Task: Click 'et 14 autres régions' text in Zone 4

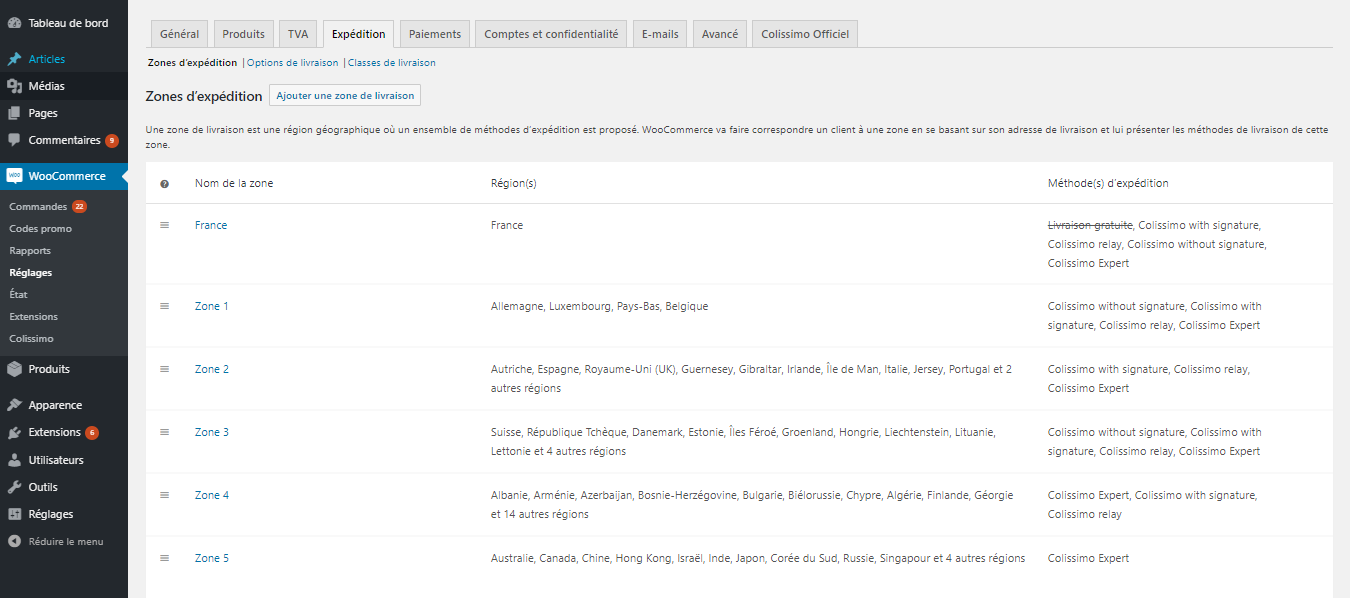Action: click(540, 514)
